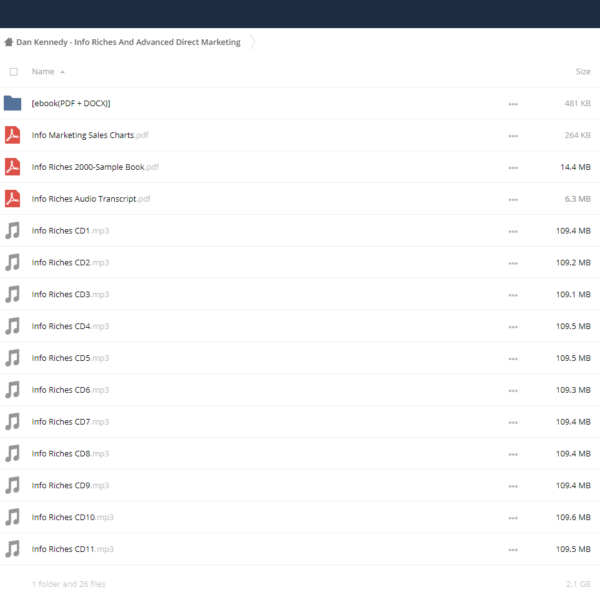Click music icon of Info Riches CD4

click(x=13, y=326)
